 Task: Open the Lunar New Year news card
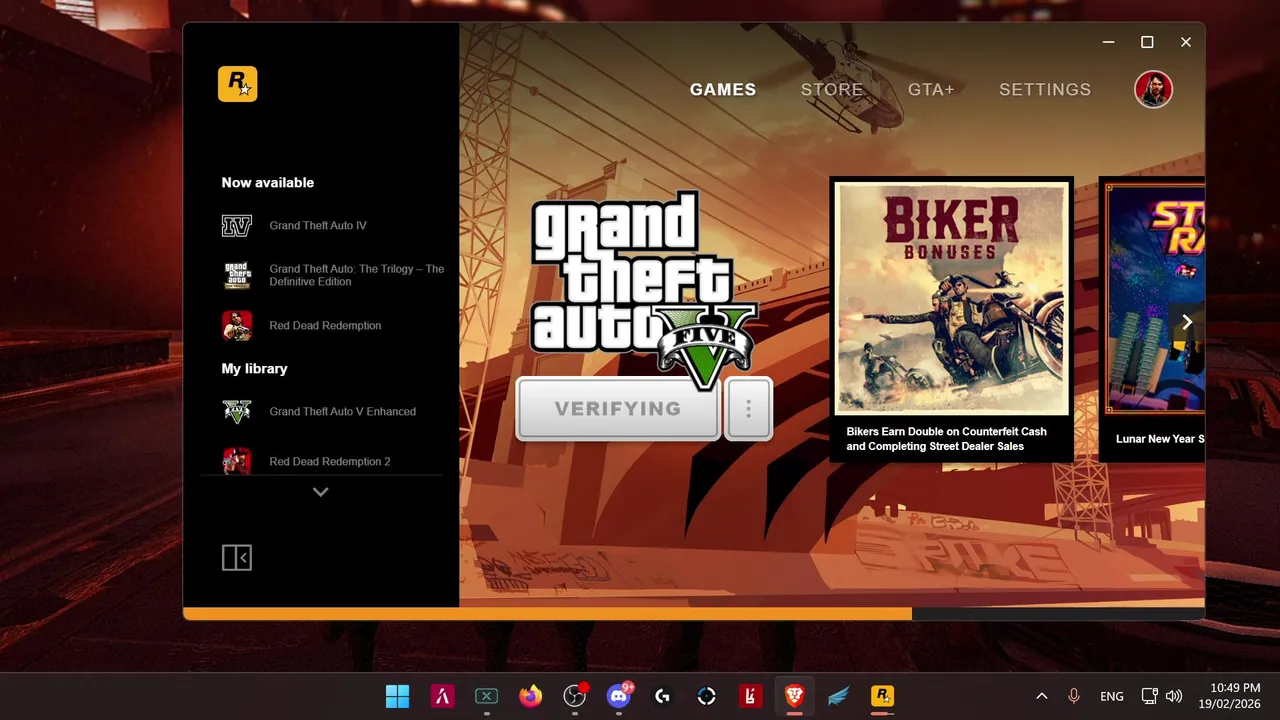pos(1152,319)
